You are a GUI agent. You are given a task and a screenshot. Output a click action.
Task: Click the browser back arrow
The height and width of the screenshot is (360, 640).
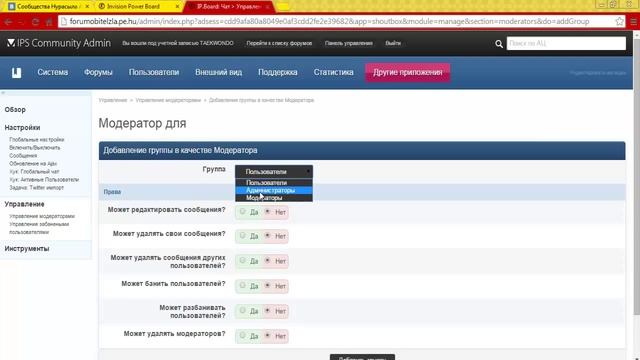pyautogui.click(x=8, y=22)
